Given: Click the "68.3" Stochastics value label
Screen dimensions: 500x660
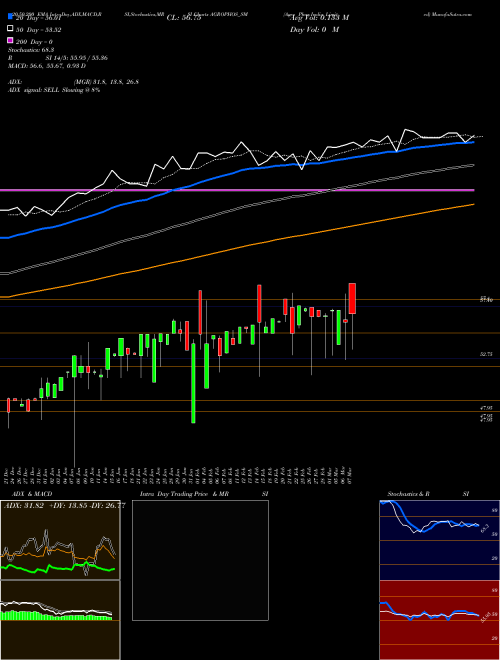Looking at the screenshot, I should point(484,528).
